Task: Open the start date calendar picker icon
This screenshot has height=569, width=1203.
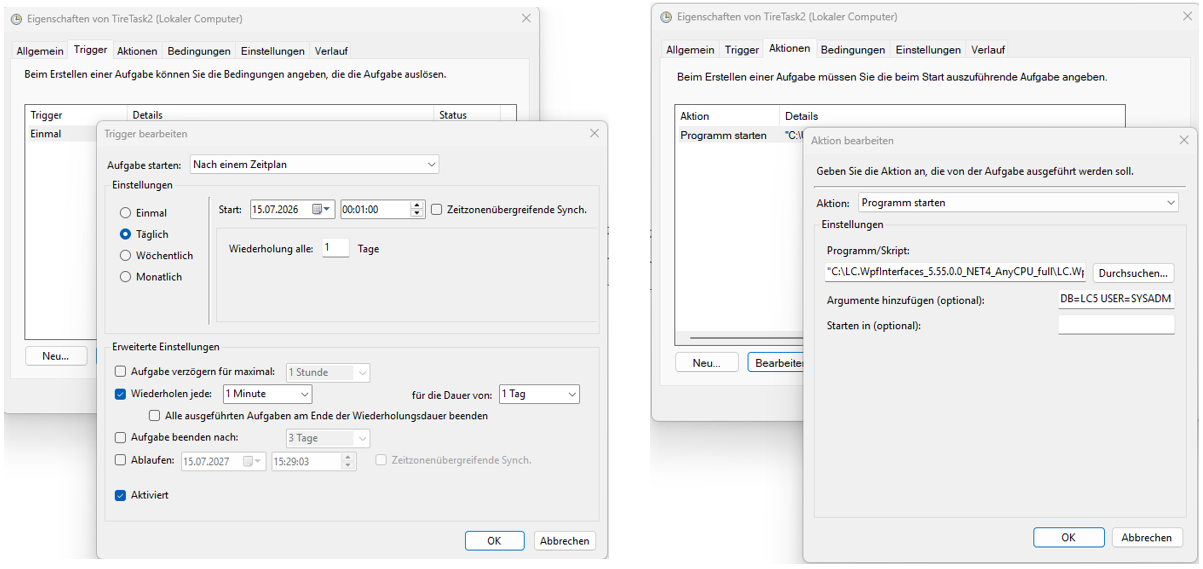Action: 322,209
